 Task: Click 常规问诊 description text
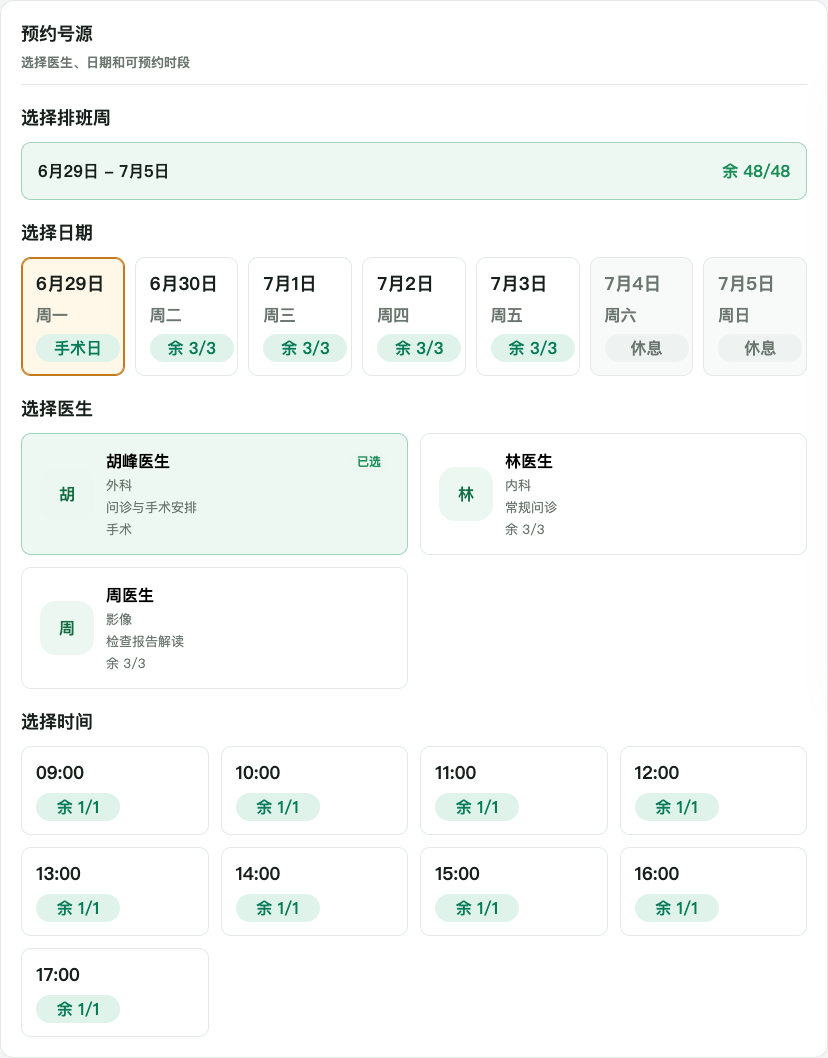[531, 507]
